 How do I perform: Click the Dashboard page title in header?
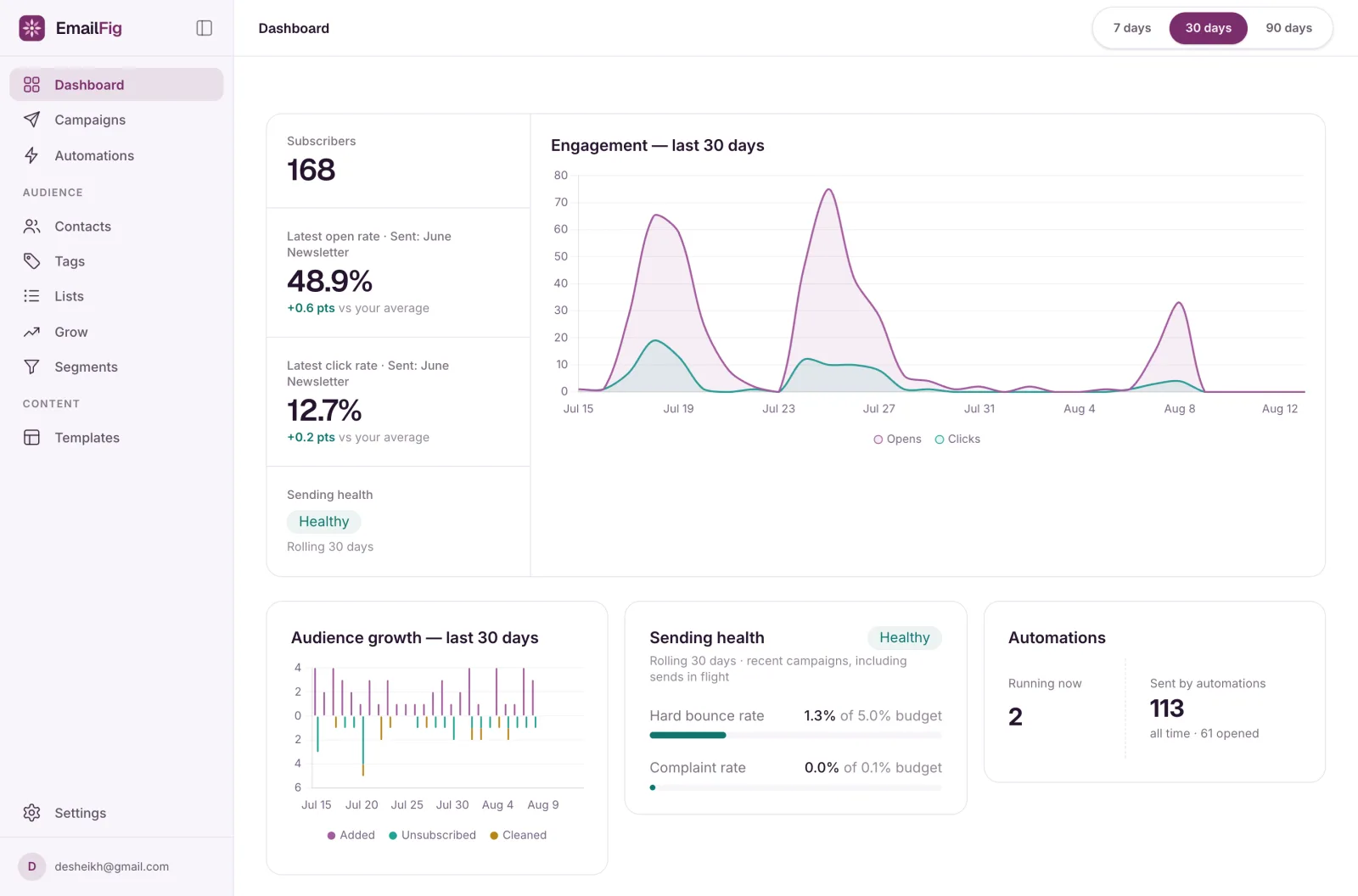pyautogui.click(x=294, y=28)
